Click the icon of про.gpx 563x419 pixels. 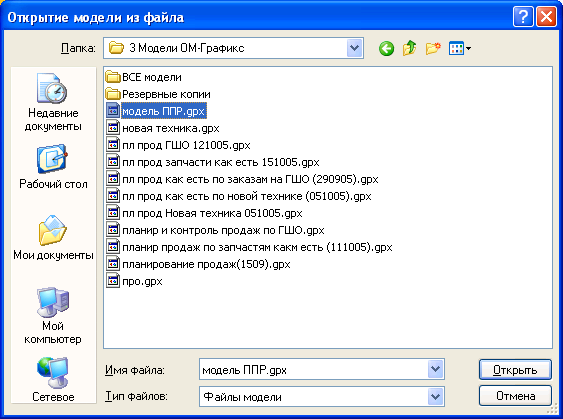click(x=113, y=281)
